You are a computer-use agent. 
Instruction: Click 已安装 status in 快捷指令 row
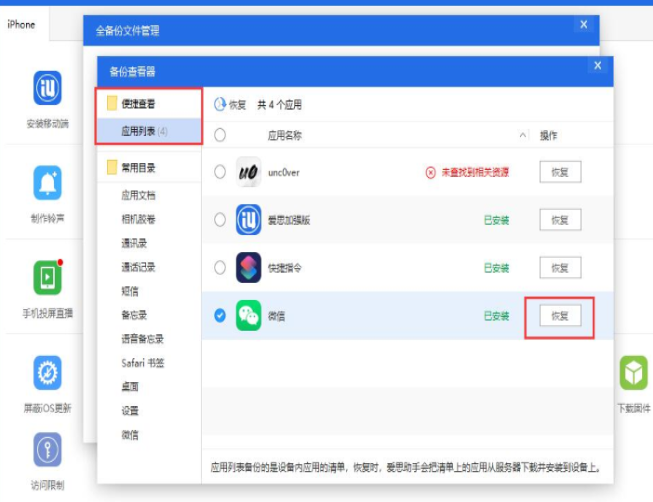496,268
